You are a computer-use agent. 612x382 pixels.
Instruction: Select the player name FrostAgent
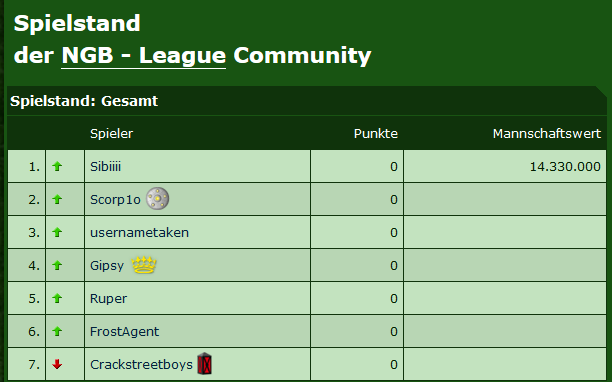click(x=125, y=332)
